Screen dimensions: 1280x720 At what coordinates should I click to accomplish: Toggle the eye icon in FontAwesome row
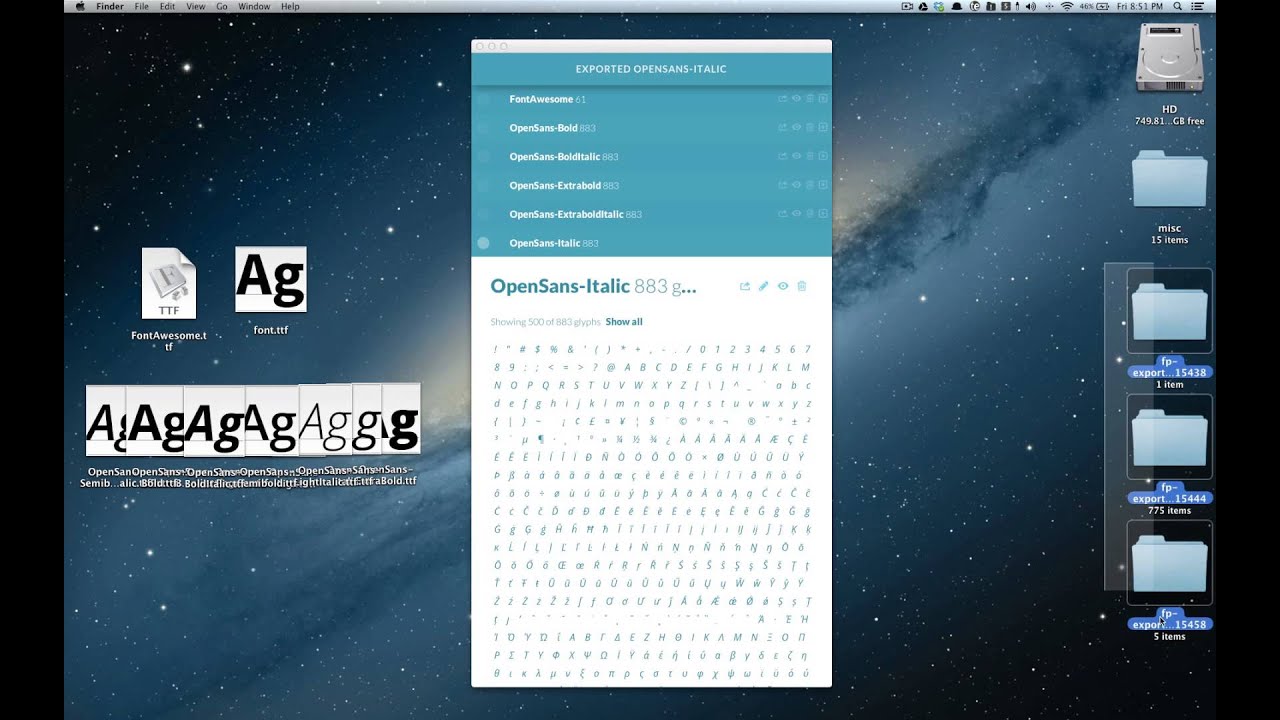pos(797,99)
